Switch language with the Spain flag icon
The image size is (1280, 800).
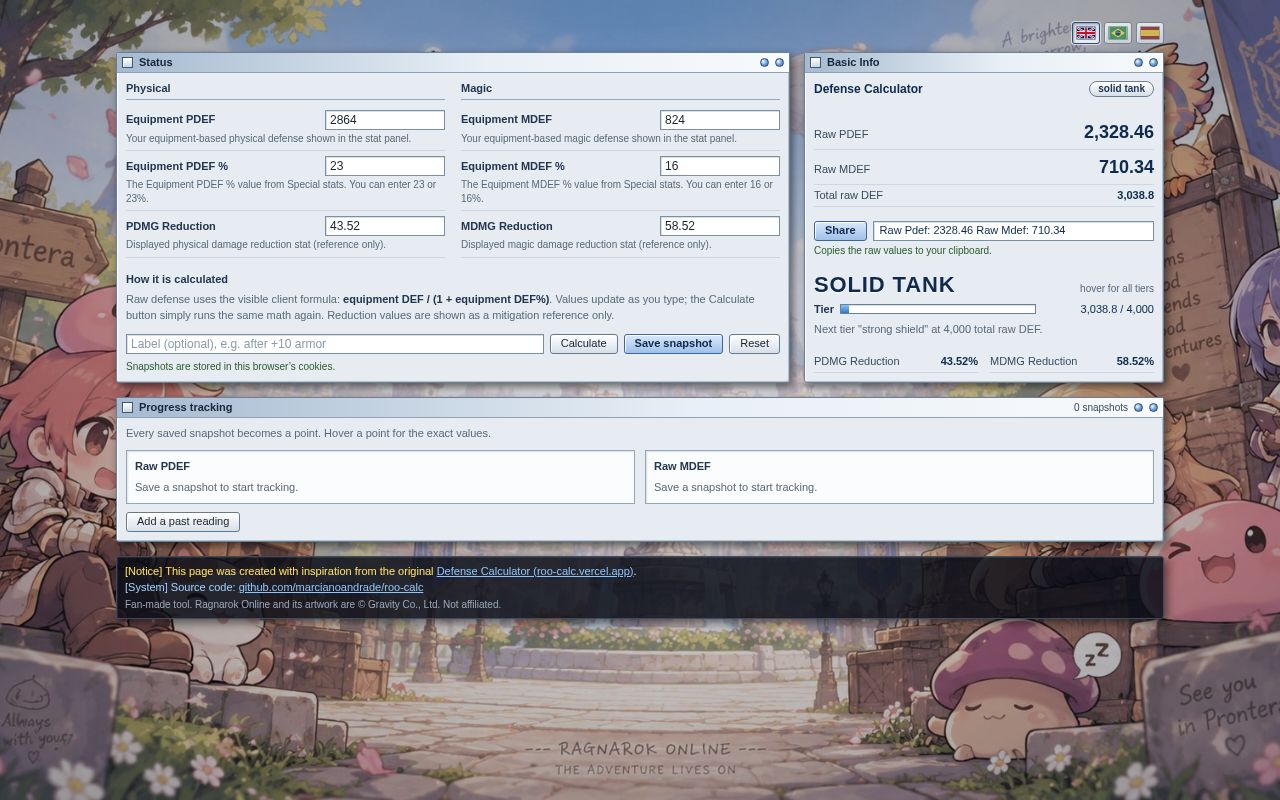(1150, 33)
